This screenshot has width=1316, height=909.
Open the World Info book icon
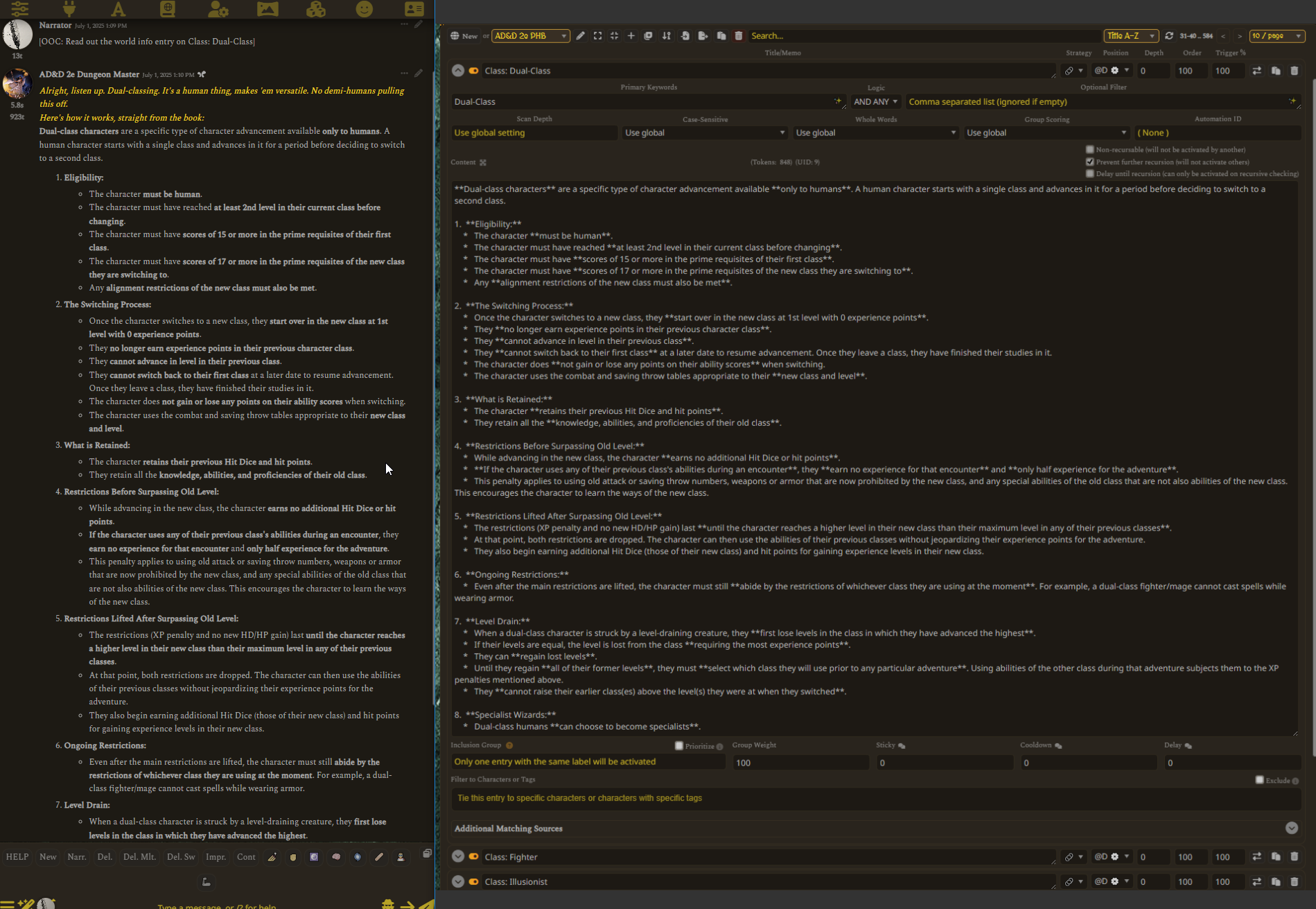click(x=168, y=9)
